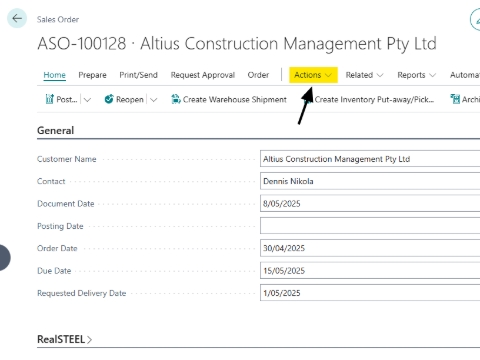Click the Due Date field
Screen dimensions: 480x360
(x=370, y=270)
